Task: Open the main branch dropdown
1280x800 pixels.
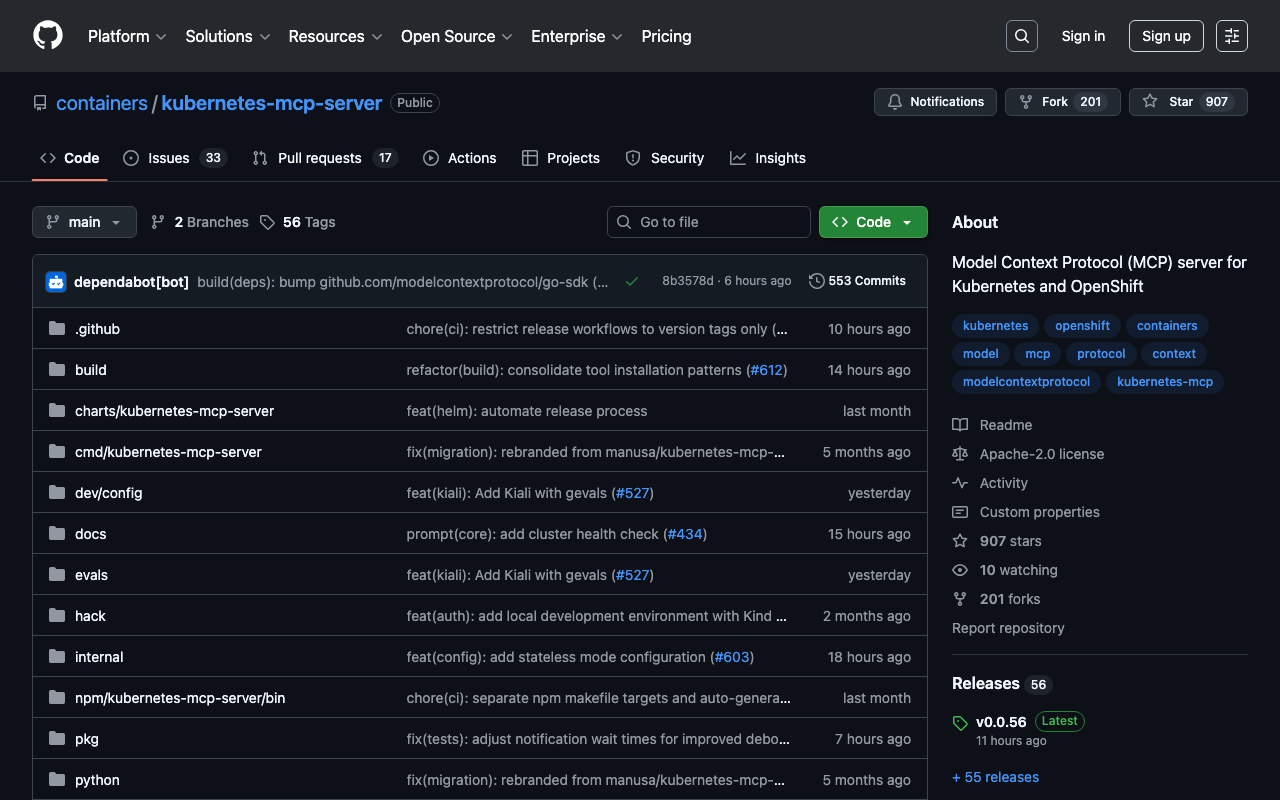Action: point(84,222)
